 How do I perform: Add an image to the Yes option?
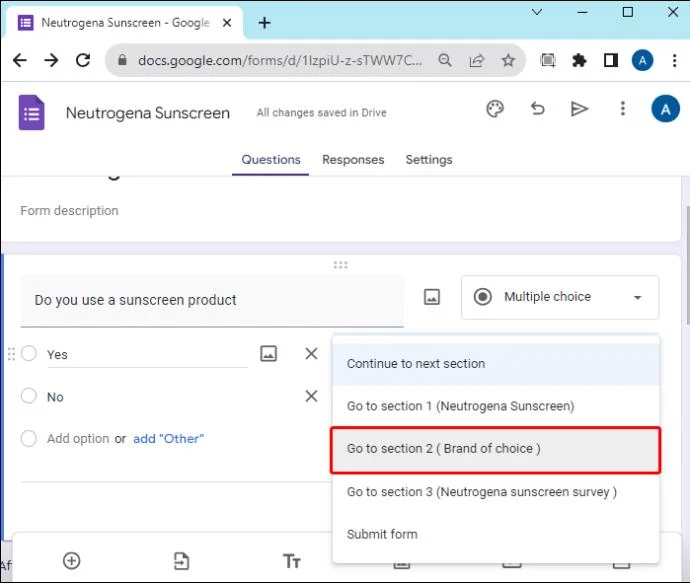click(x=268, y=353)
